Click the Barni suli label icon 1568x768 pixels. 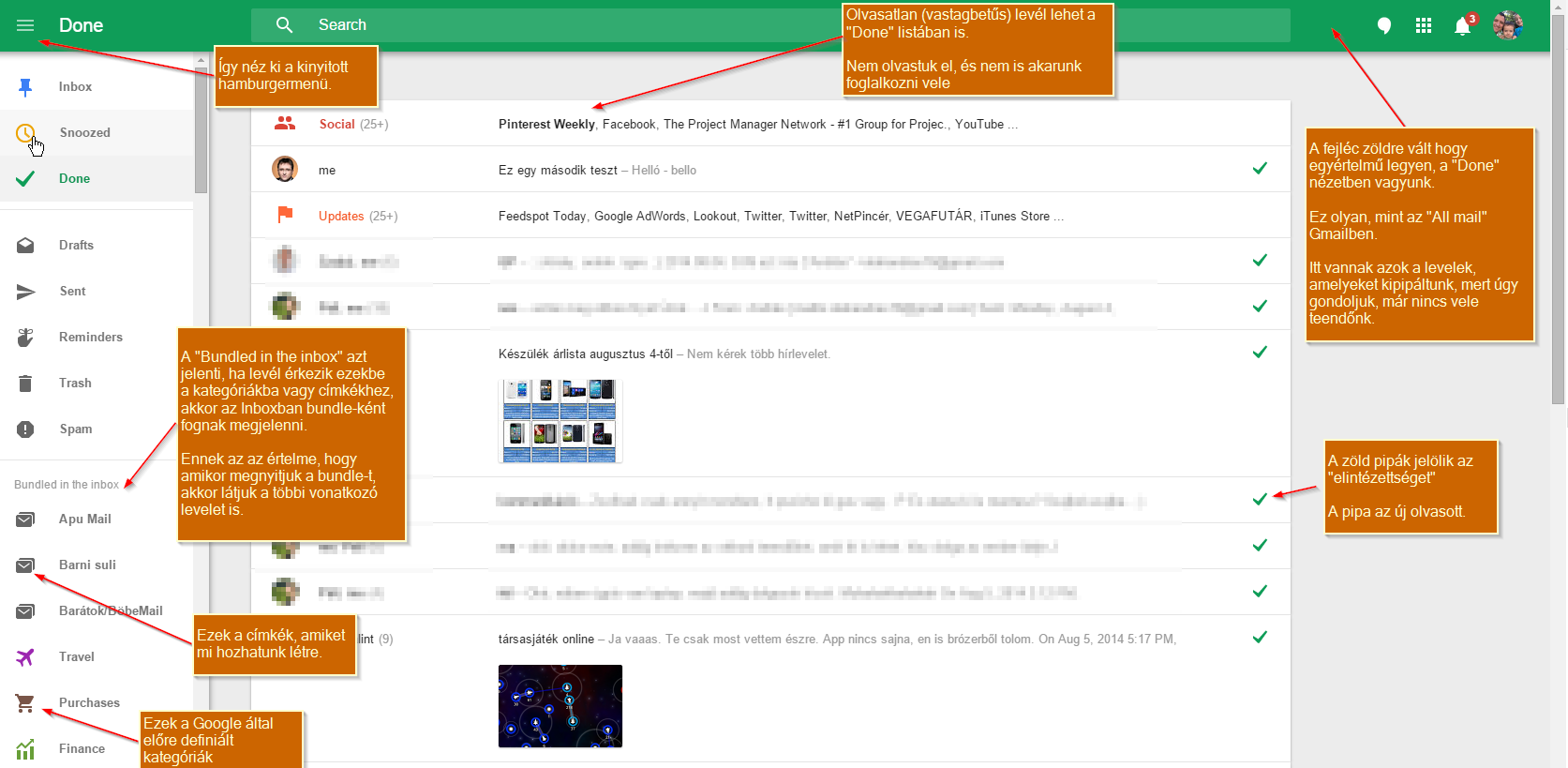coord(25,565)
